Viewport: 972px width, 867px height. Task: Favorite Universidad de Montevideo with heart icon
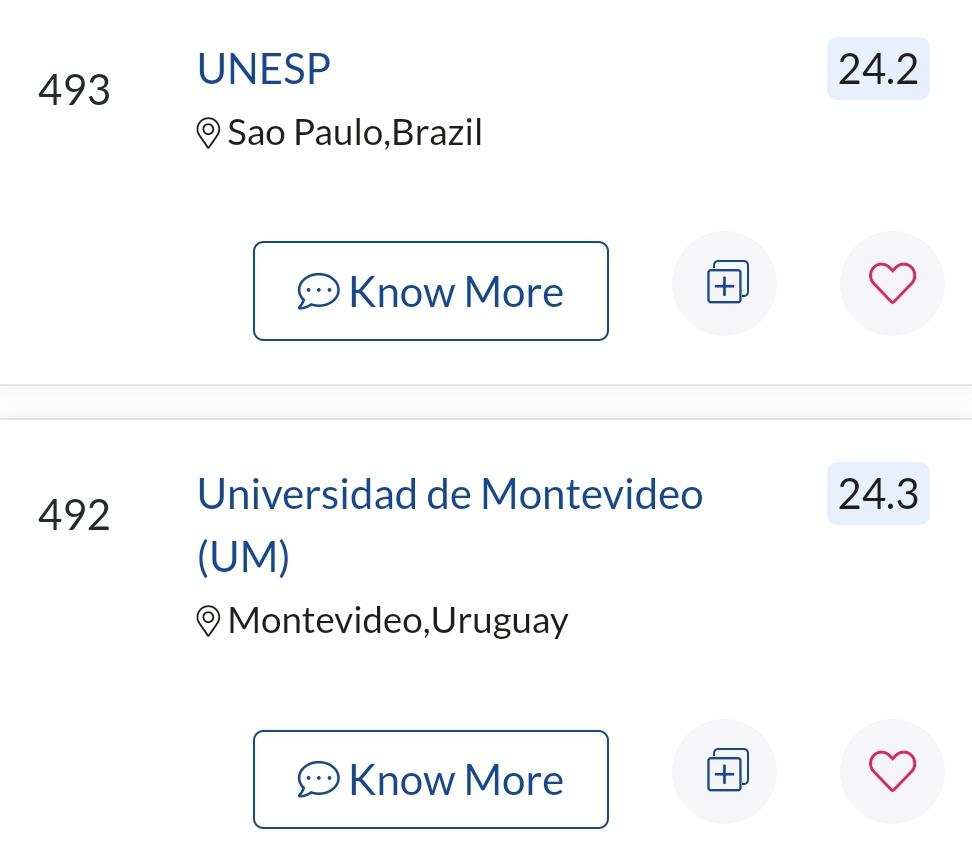point(892,772)
